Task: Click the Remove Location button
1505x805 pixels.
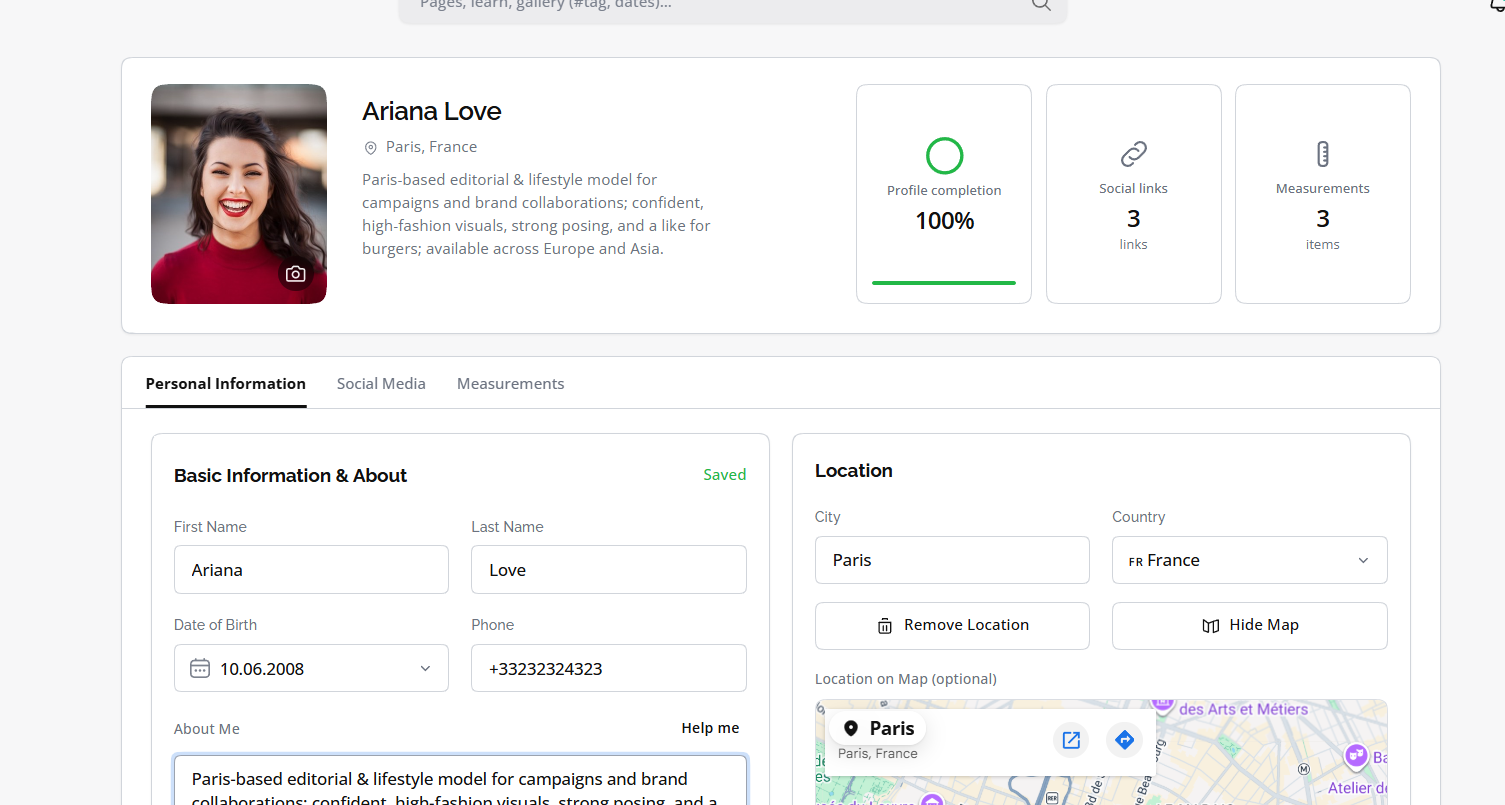Action: [952, 625]
